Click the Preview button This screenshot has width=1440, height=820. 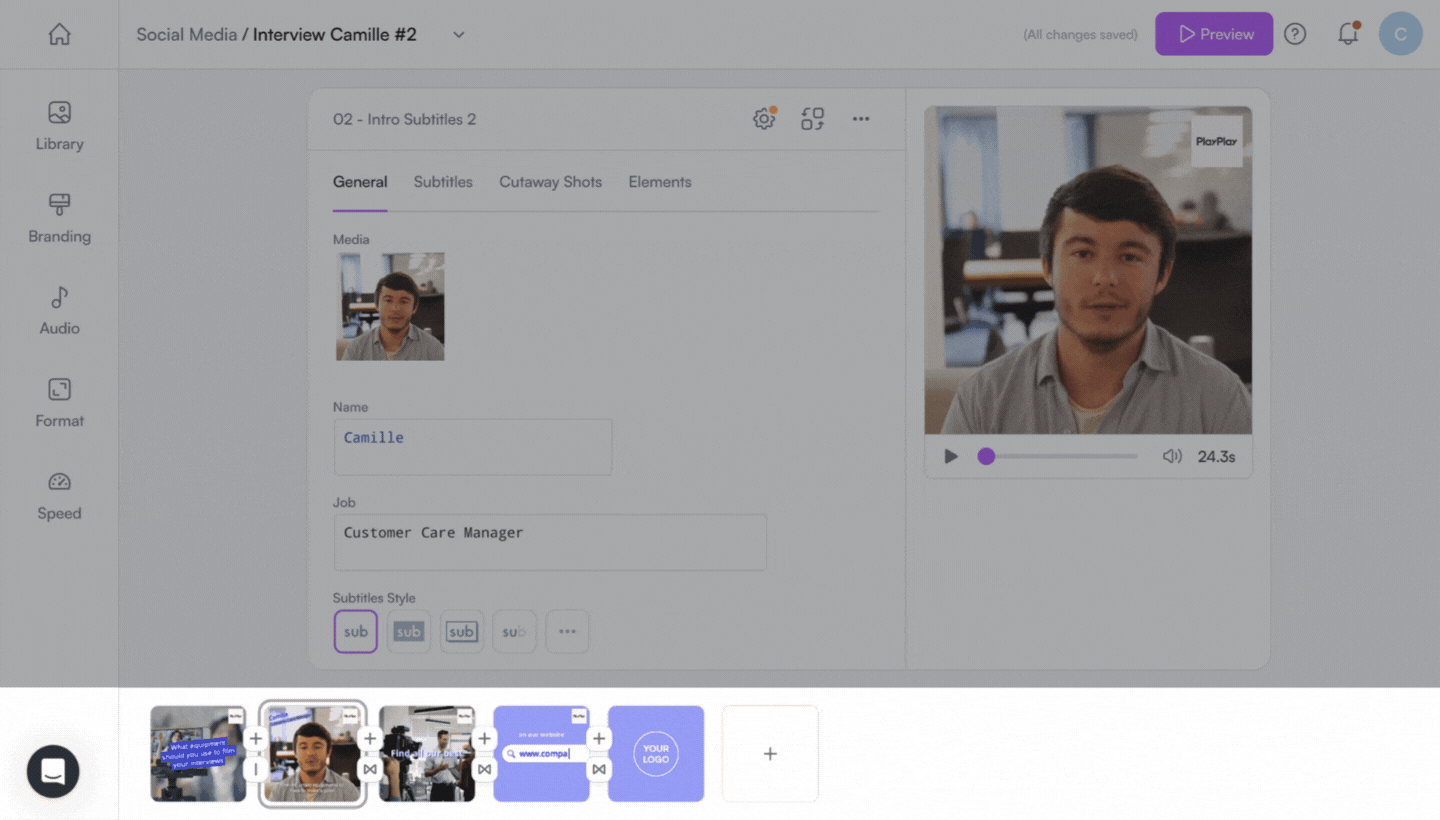pyautogui.click(x=1214, y=34)
